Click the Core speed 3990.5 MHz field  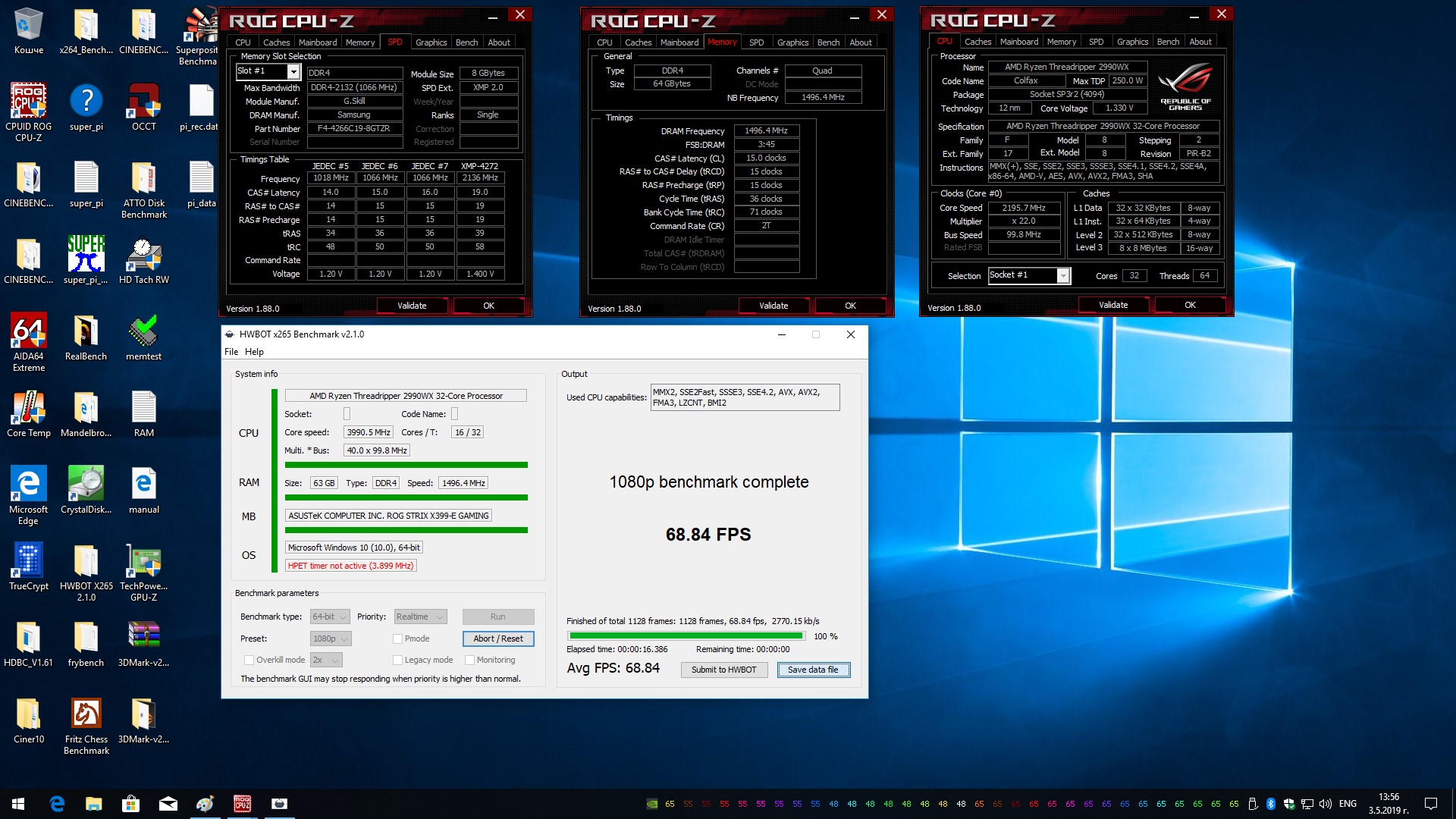point(368,432)
